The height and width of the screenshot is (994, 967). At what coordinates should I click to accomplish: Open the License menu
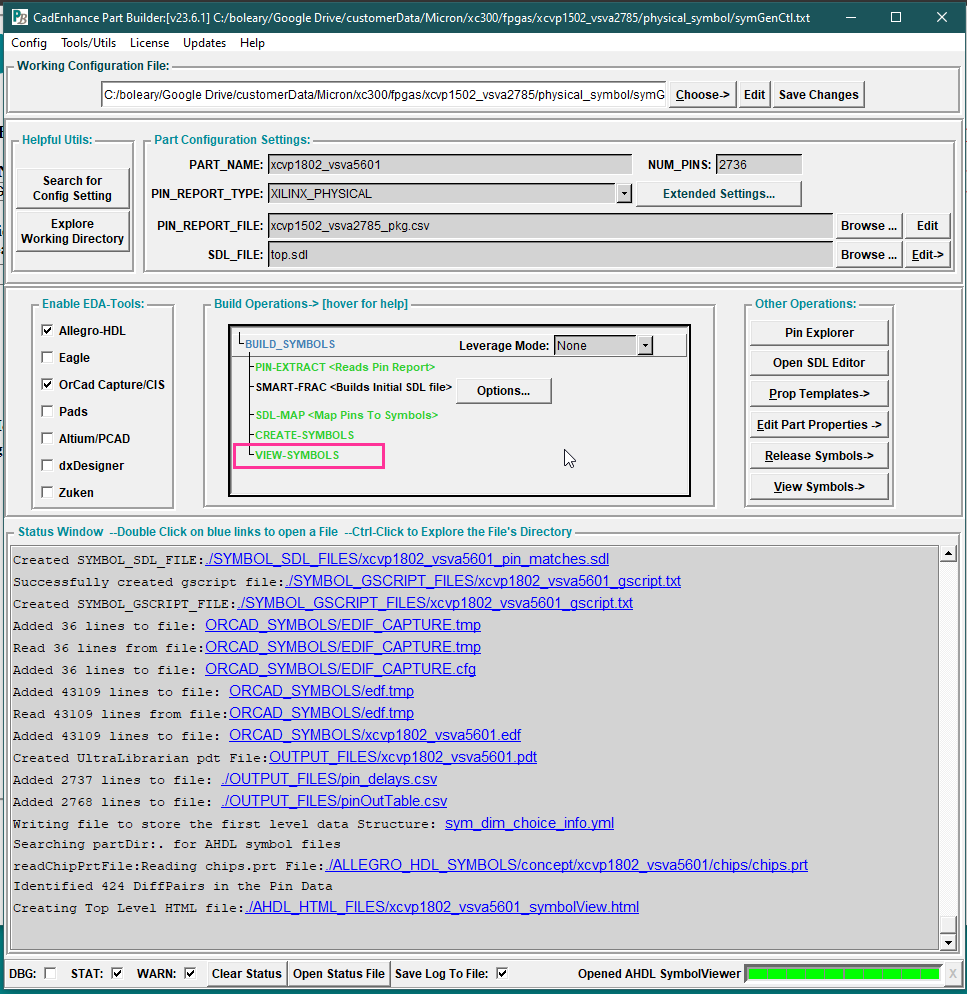149,42
